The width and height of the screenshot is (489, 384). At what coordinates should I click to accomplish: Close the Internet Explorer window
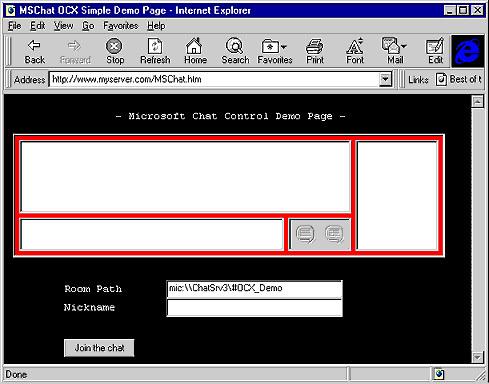[477, 10]
